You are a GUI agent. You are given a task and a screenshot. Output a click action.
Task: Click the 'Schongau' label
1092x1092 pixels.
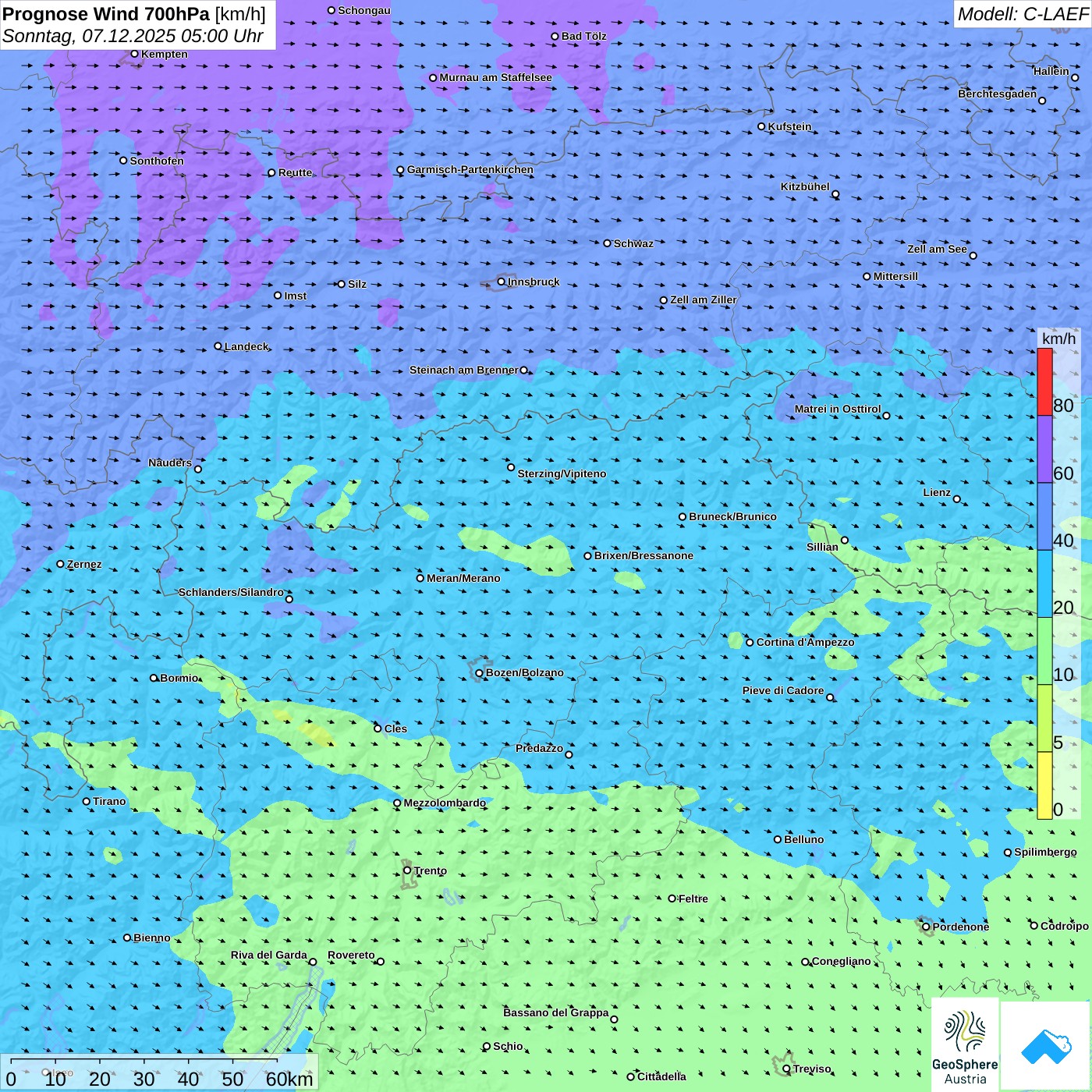pyautogui.click(x=364, y=10)
